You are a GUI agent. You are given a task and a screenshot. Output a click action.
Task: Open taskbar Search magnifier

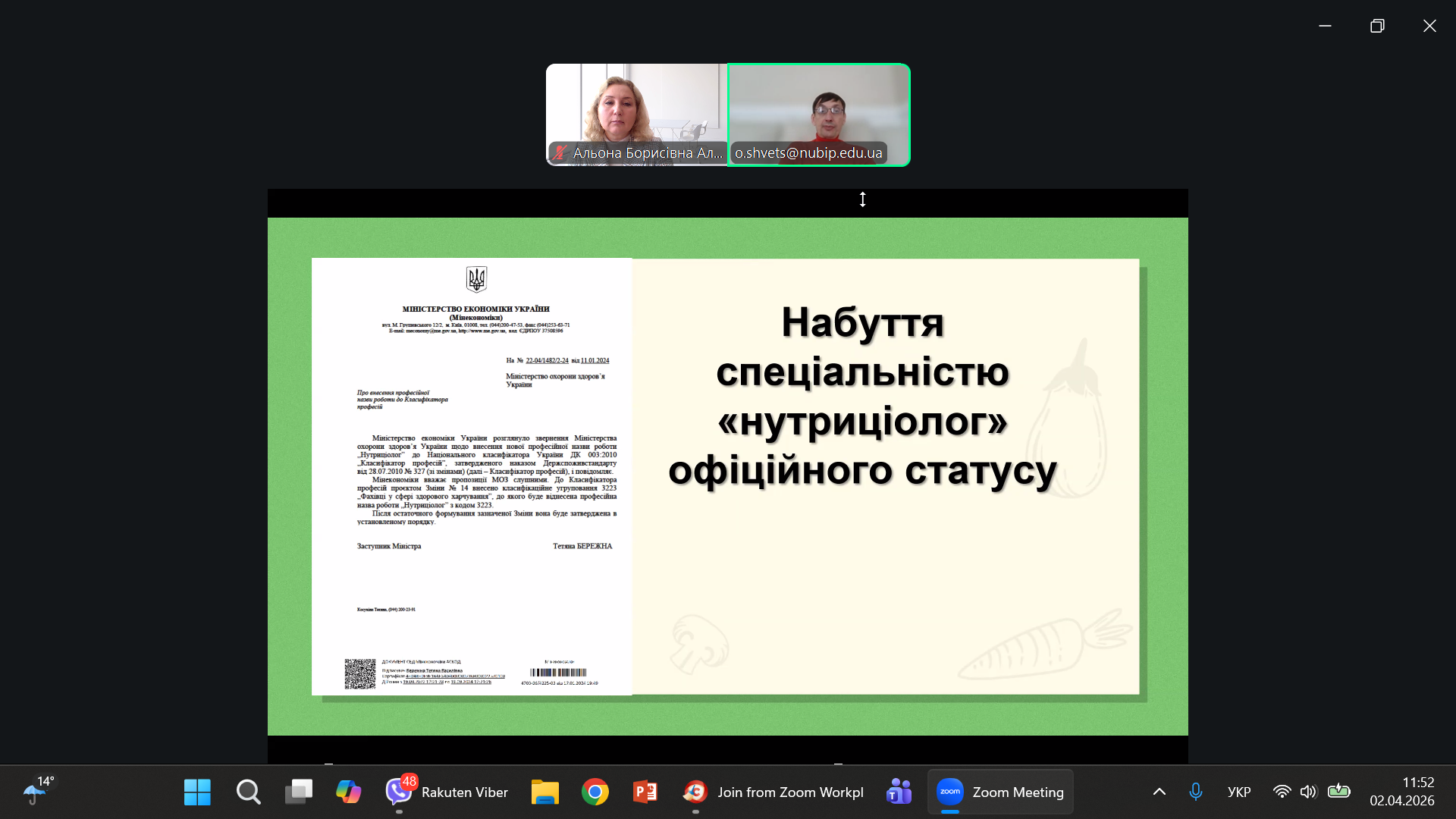(248, 792)
